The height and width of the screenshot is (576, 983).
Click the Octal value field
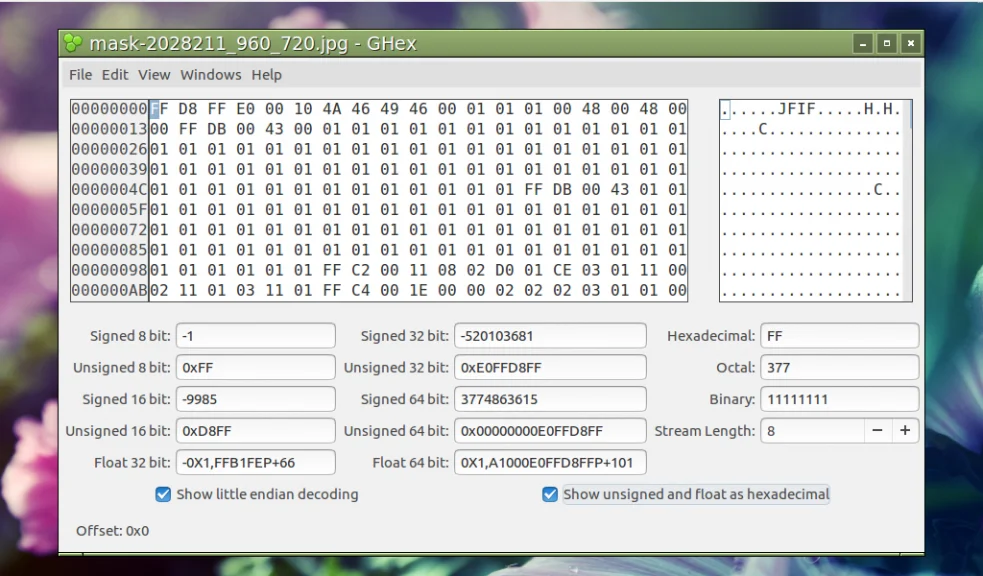840,367
